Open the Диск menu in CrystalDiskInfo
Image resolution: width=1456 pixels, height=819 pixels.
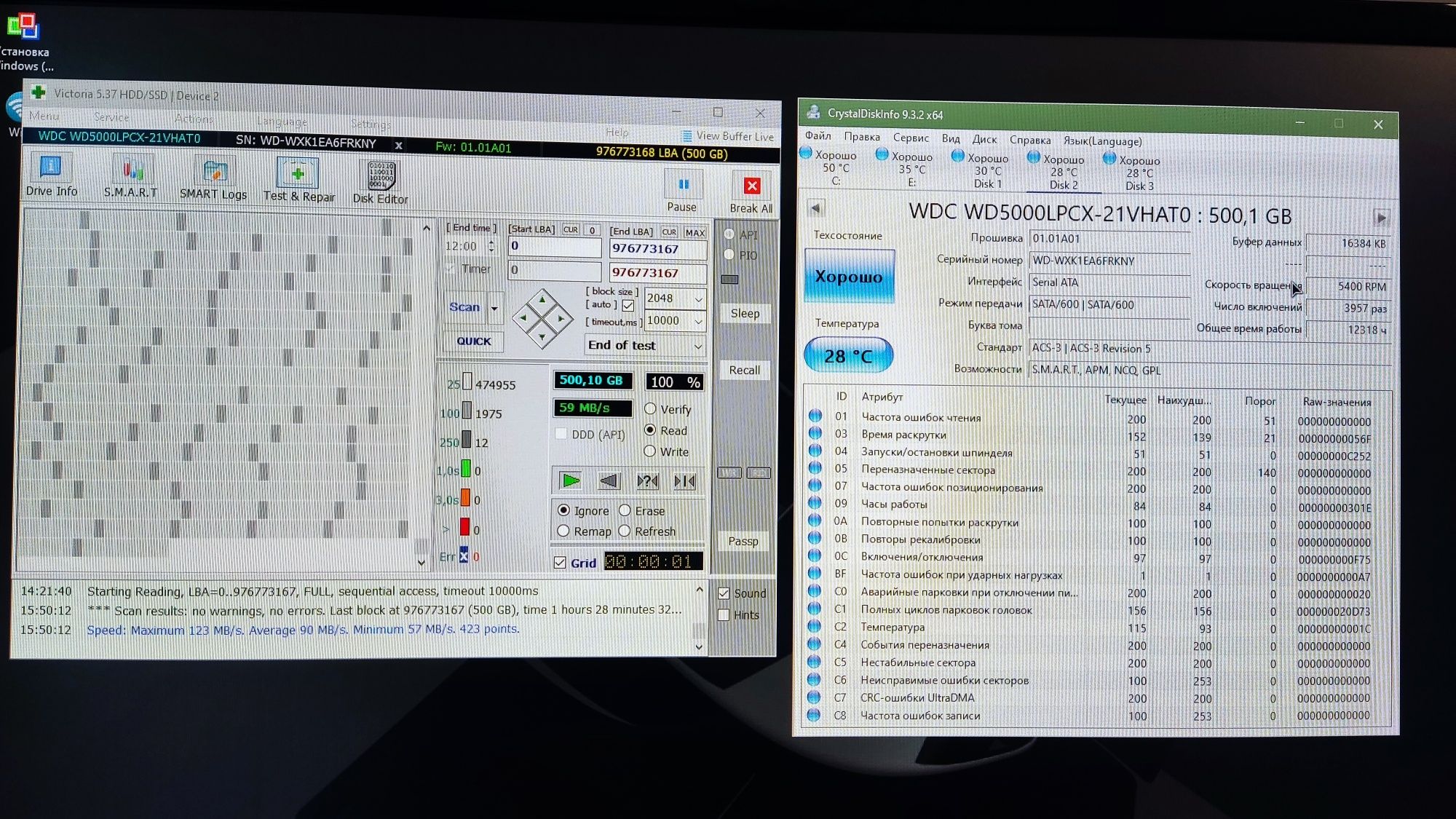984,139
